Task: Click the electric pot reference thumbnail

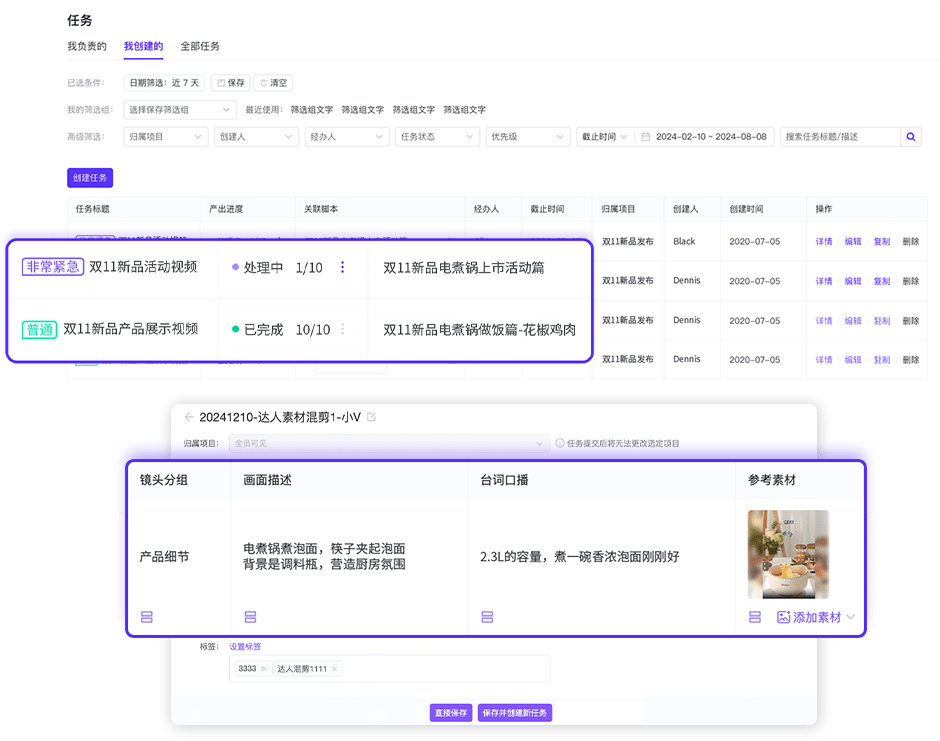Action: click(788, 555)
